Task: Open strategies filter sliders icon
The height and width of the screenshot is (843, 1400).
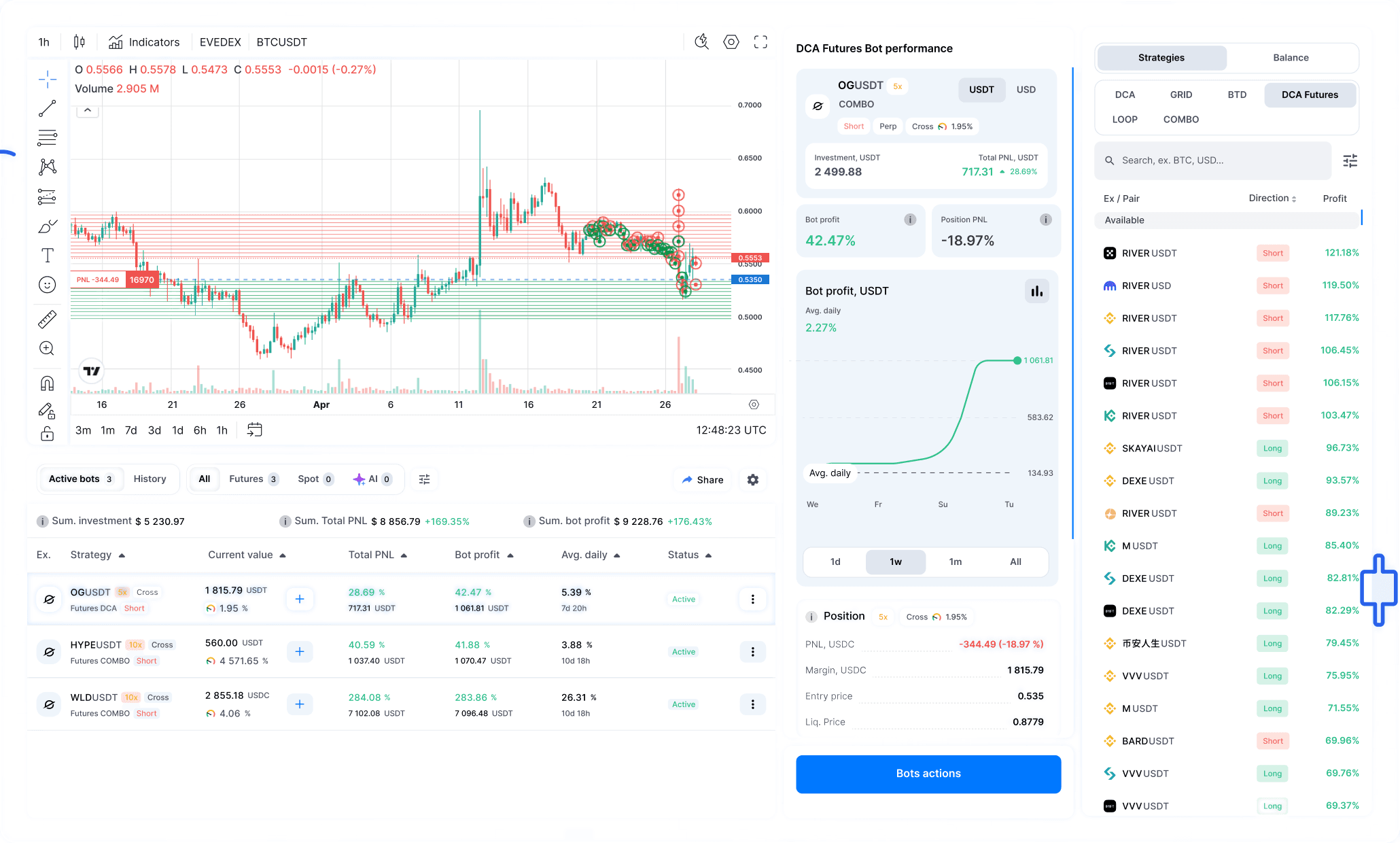Action: point(1350,160)
